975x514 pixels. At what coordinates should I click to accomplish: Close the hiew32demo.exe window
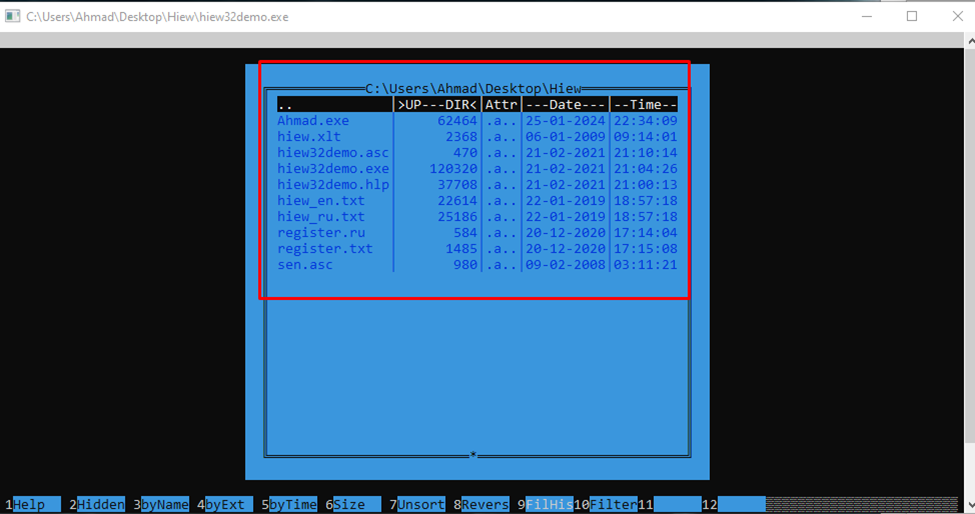[x=958, y=16]
